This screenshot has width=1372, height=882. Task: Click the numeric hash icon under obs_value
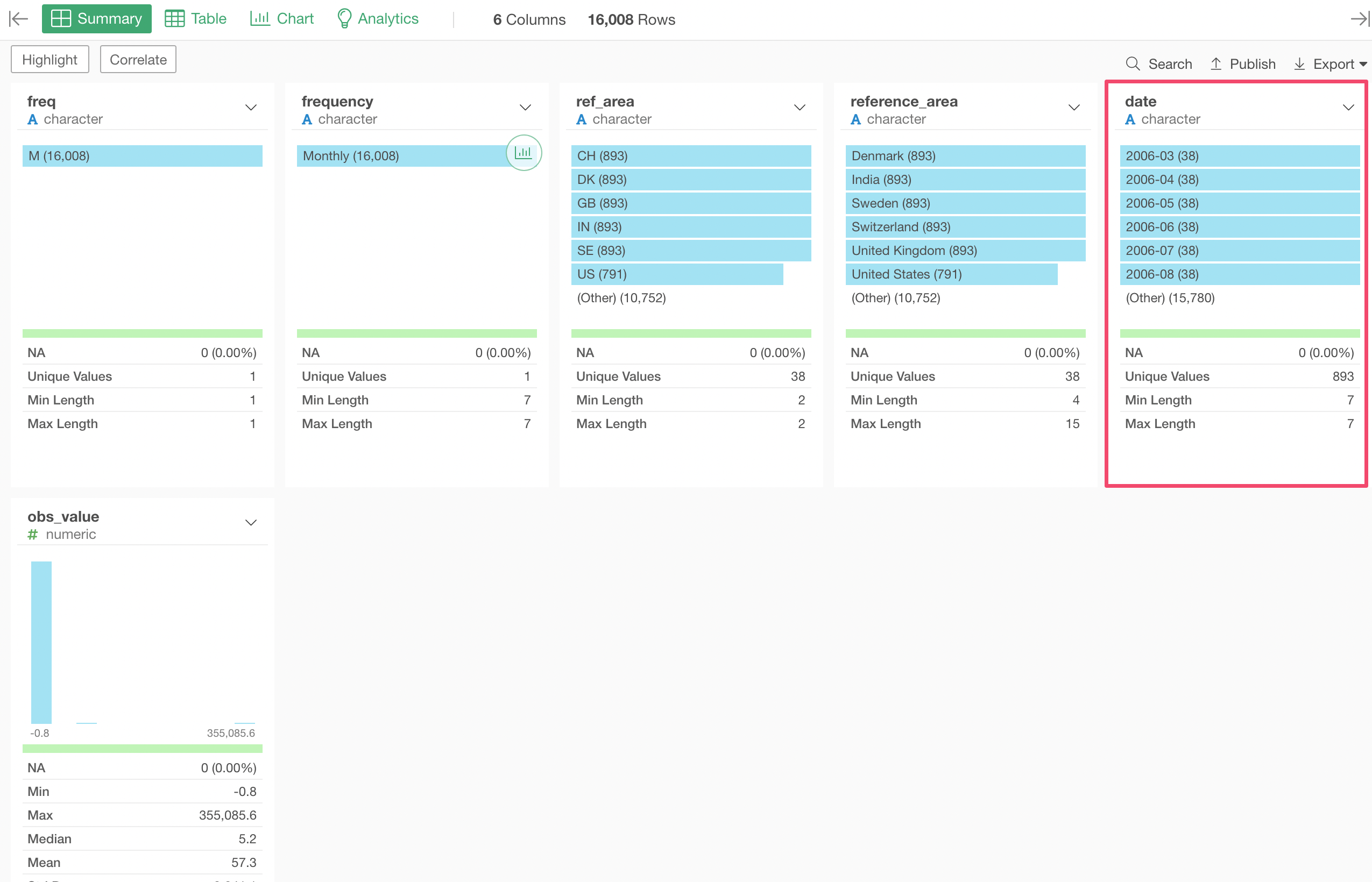coord(33,535)
